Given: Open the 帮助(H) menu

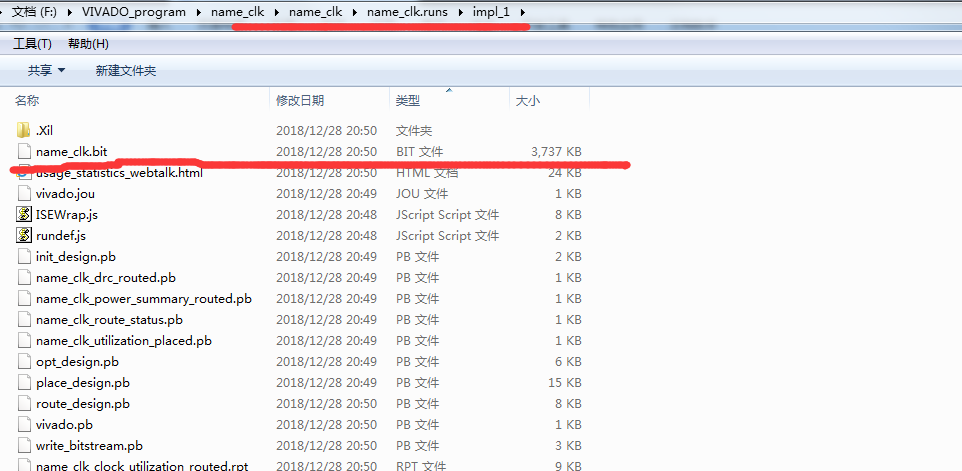Looking at the screenshot, I should coord(88,44).
